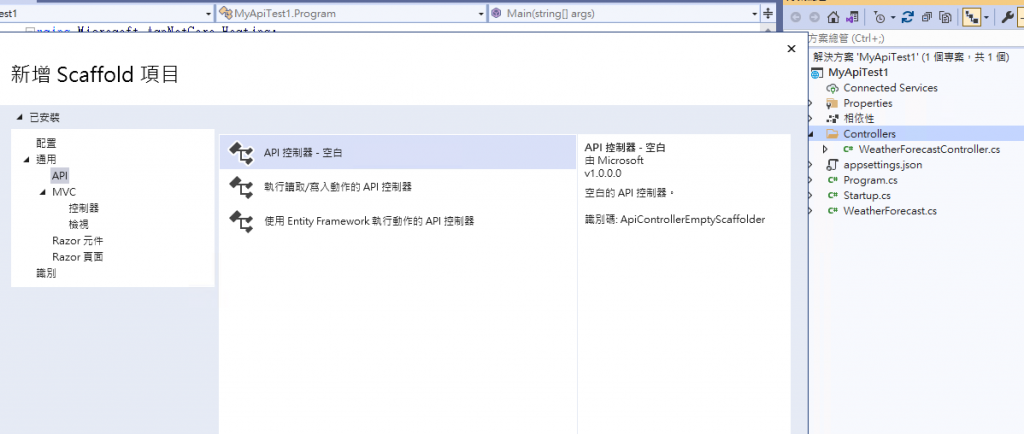Screen dimensions: 1024x434
Task: Select API 控制器 - 空白 list entry
Action: 398,153
